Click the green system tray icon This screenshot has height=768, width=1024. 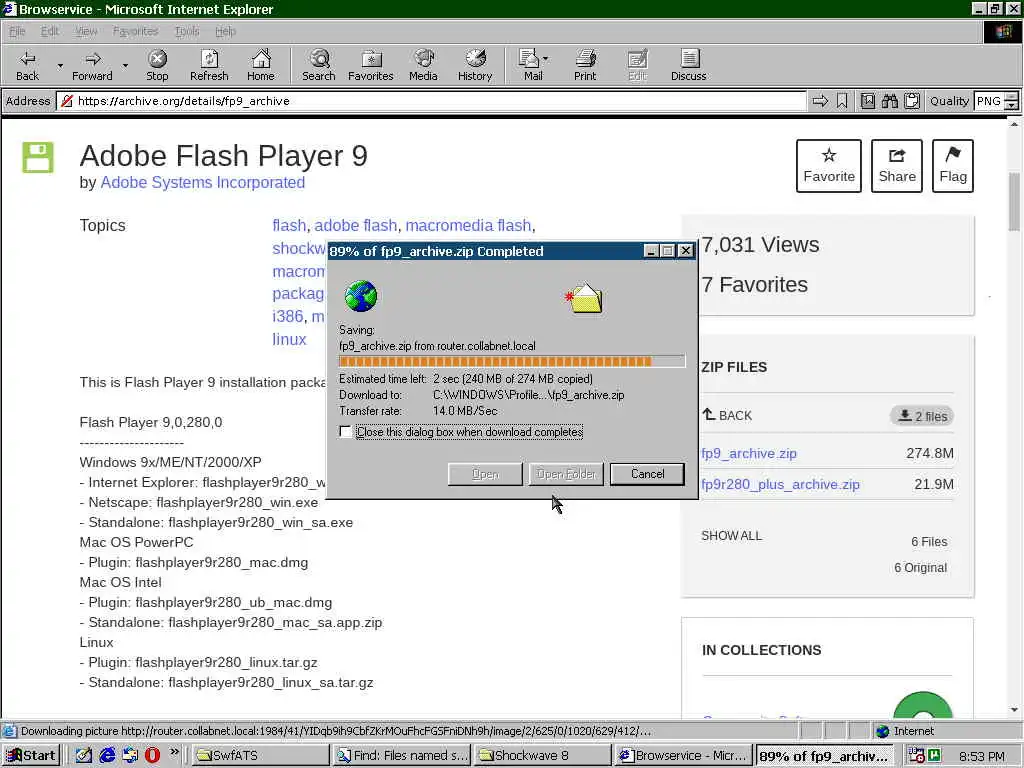click(x=934, y=756)
